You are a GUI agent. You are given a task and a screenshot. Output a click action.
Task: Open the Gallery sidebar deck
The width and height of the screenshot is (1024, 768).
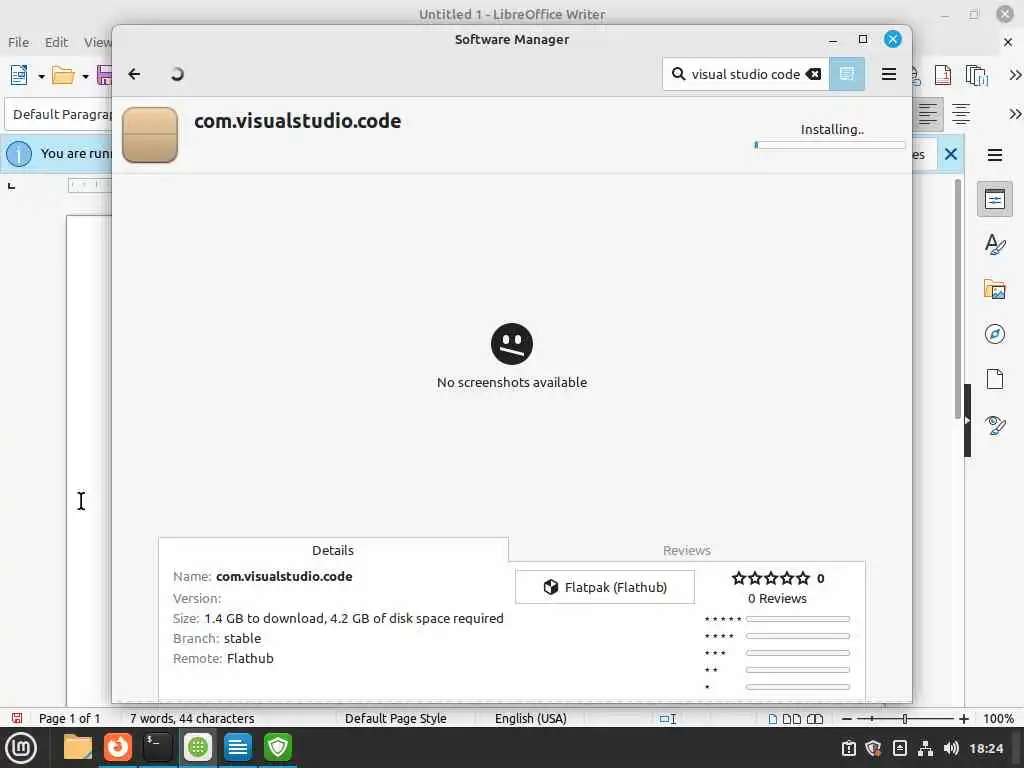(995, 289)
